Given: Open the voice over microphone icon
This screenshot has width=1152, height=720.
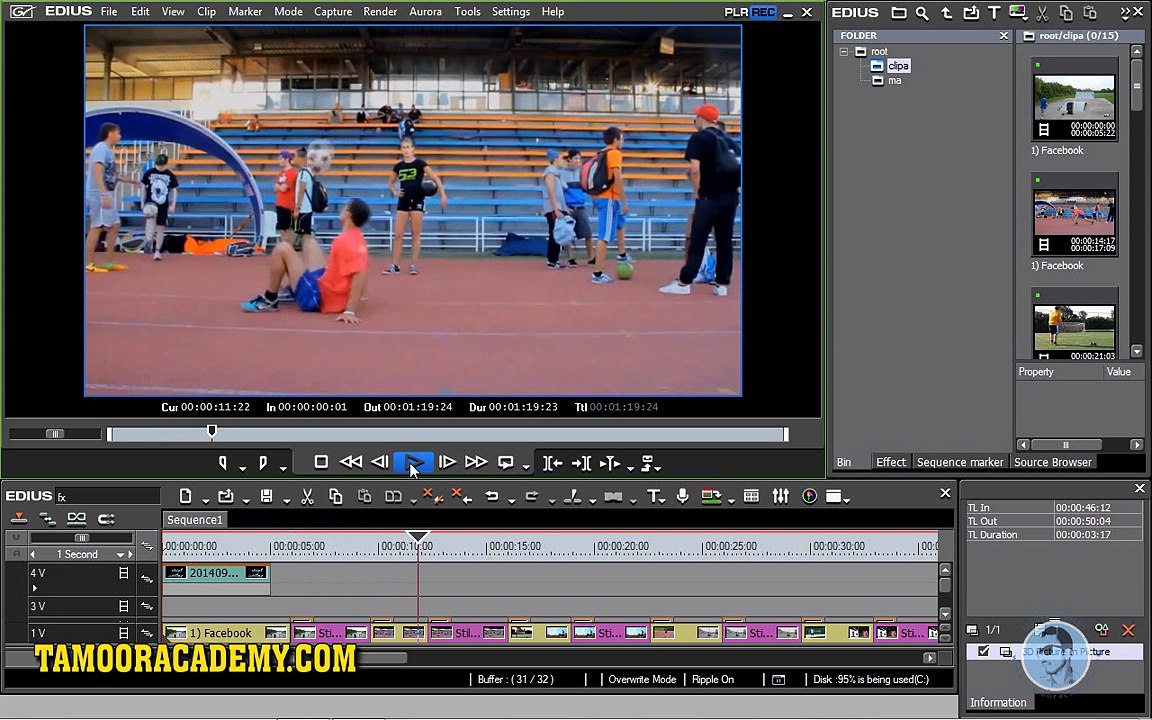Looking at the screenshot, I should click(x=683, y=497).
